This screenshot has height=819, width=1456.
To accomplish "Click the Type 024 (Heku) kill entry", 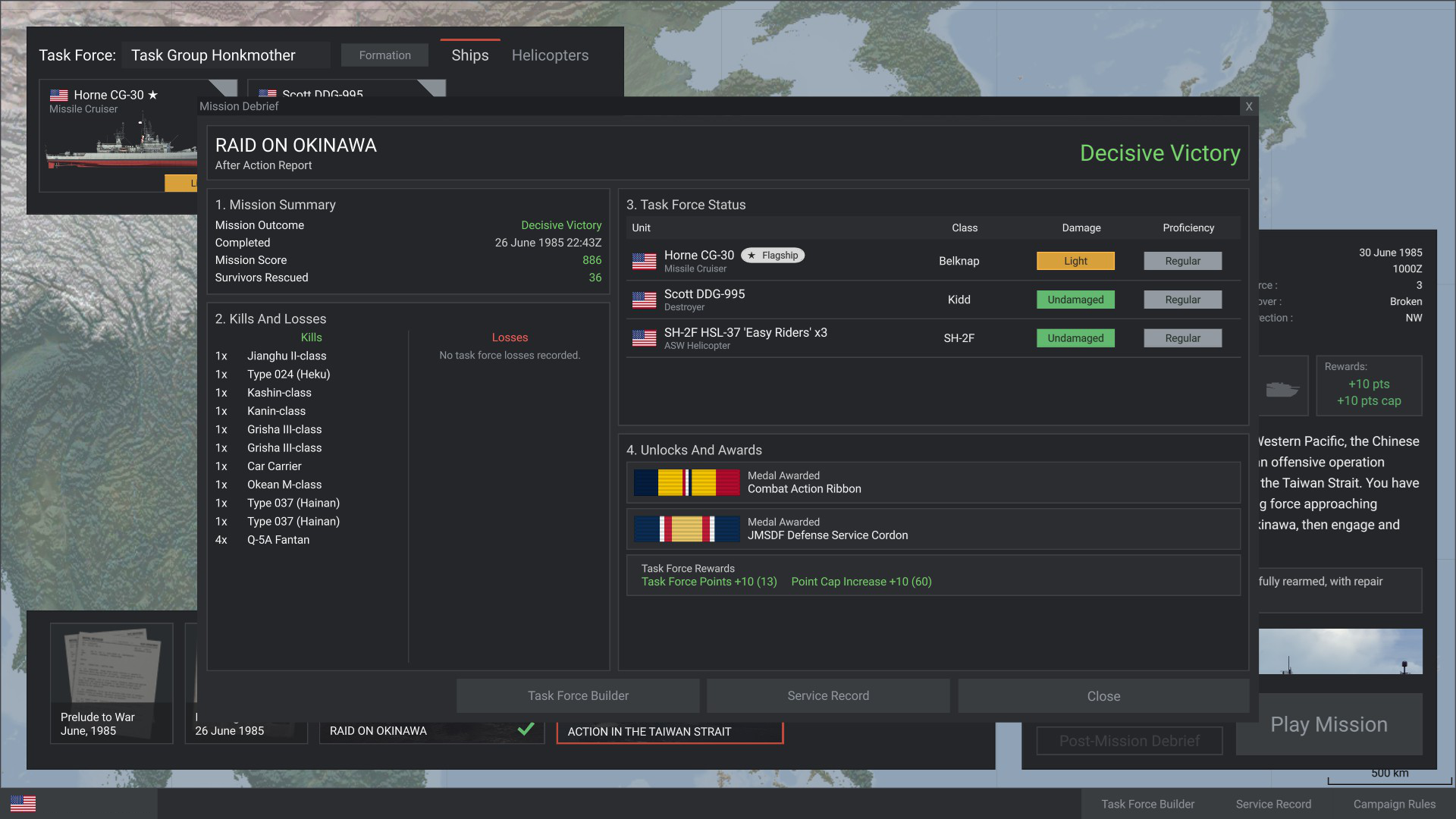I will tap(288, 374).
